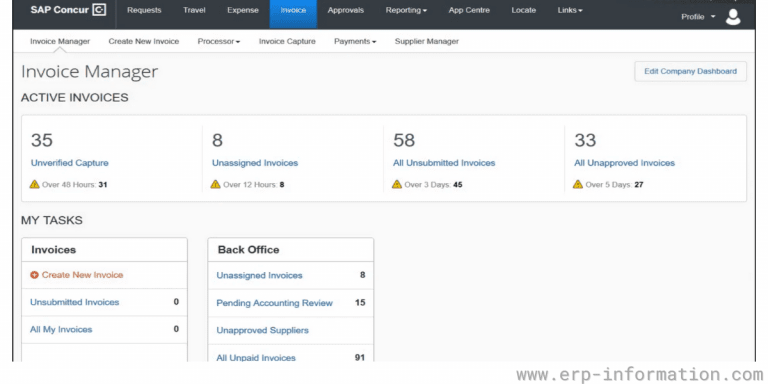This screenshot has width=768, height=384.
Task: Click the Edit Company Dashboard button
Action: coord(691,72)
